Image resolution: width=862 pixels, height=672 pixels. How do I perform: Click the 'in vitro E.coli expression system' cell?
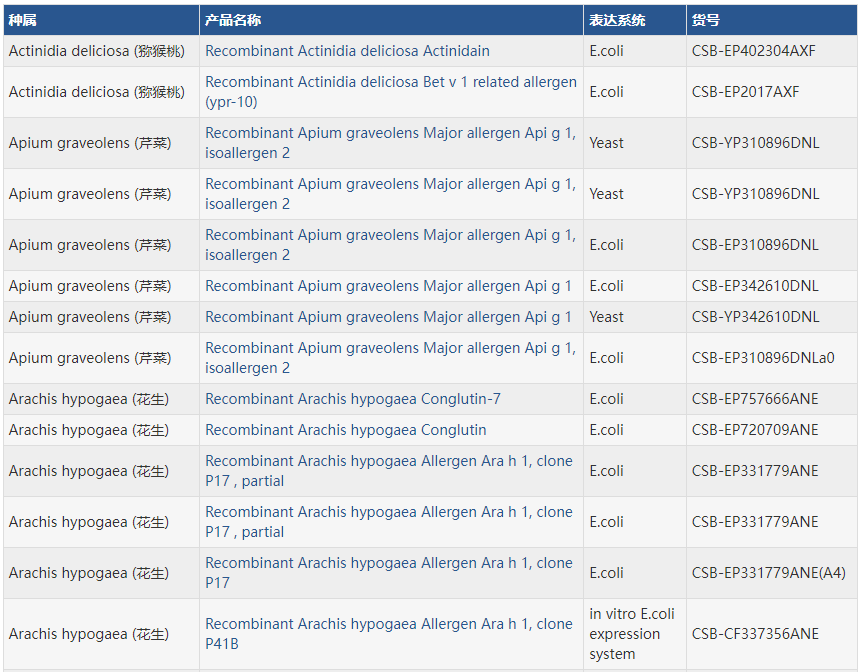tap(631, 634)
